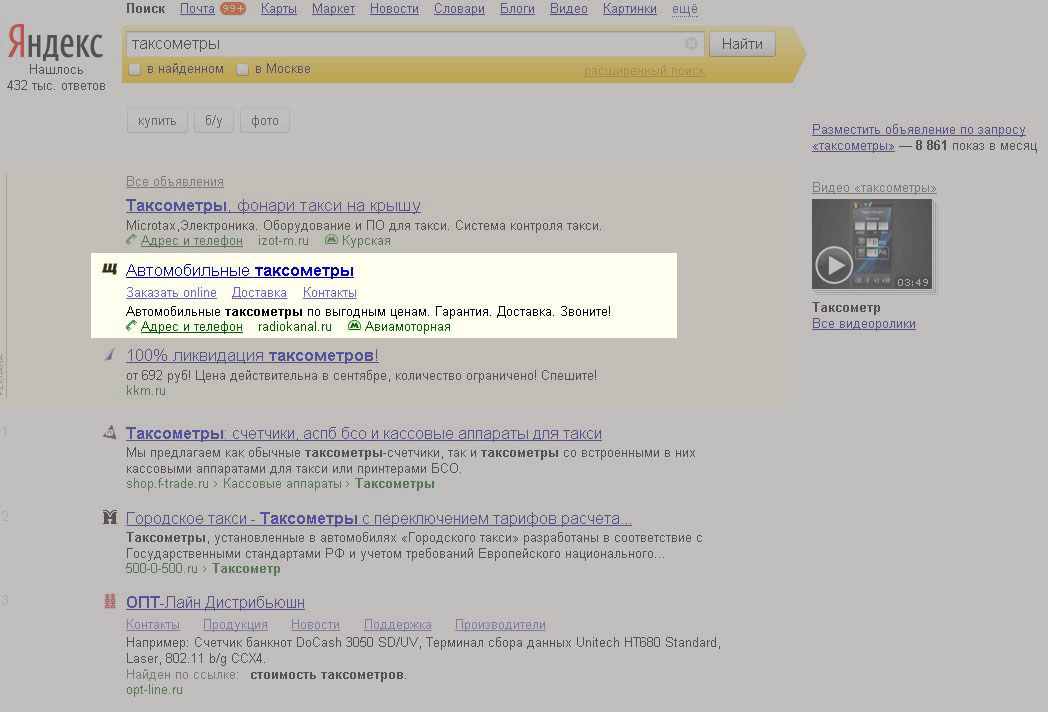Viewport: 1048px width, 712px height.
Task: Click the shop.f-trade.ru breadcrumb
Action: [167, 483]
